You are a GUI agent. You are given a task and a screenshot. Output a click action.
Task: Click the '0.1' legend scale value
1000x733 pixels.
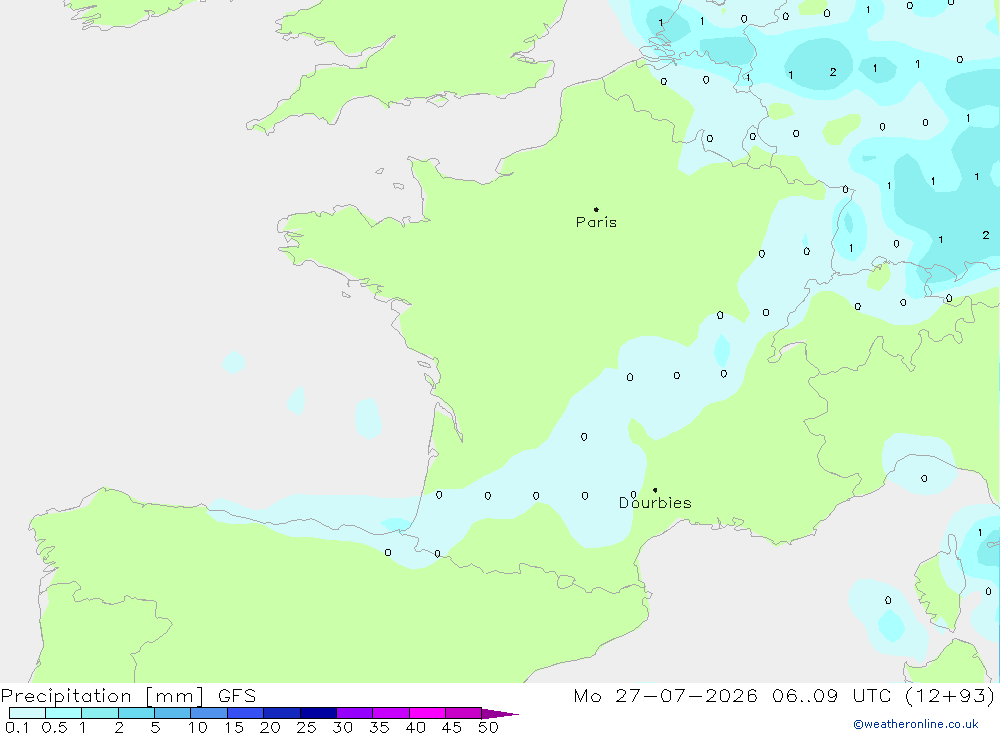point(17,727)
